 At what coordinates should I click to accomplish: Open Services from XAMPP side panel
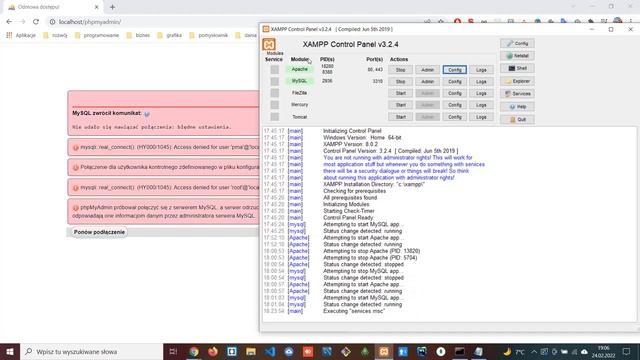[x=517, y=94]
